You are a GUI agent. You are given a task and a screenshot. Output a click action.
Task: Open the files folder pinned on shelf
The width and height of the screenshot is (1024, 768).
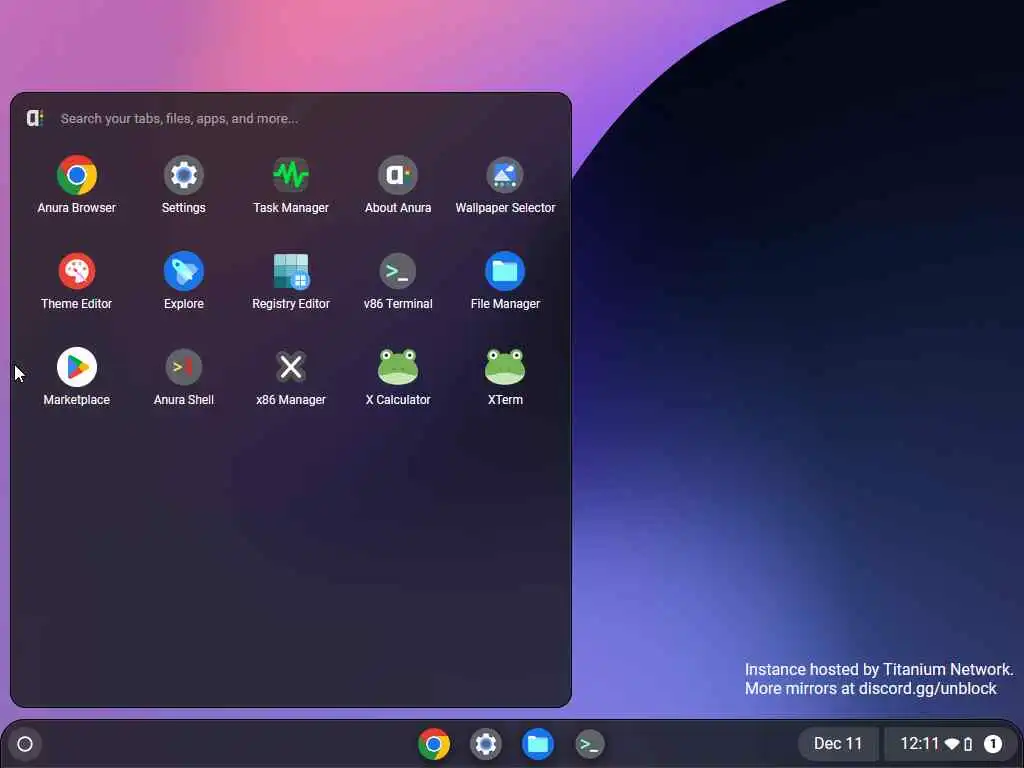click(x=537, y=744)
